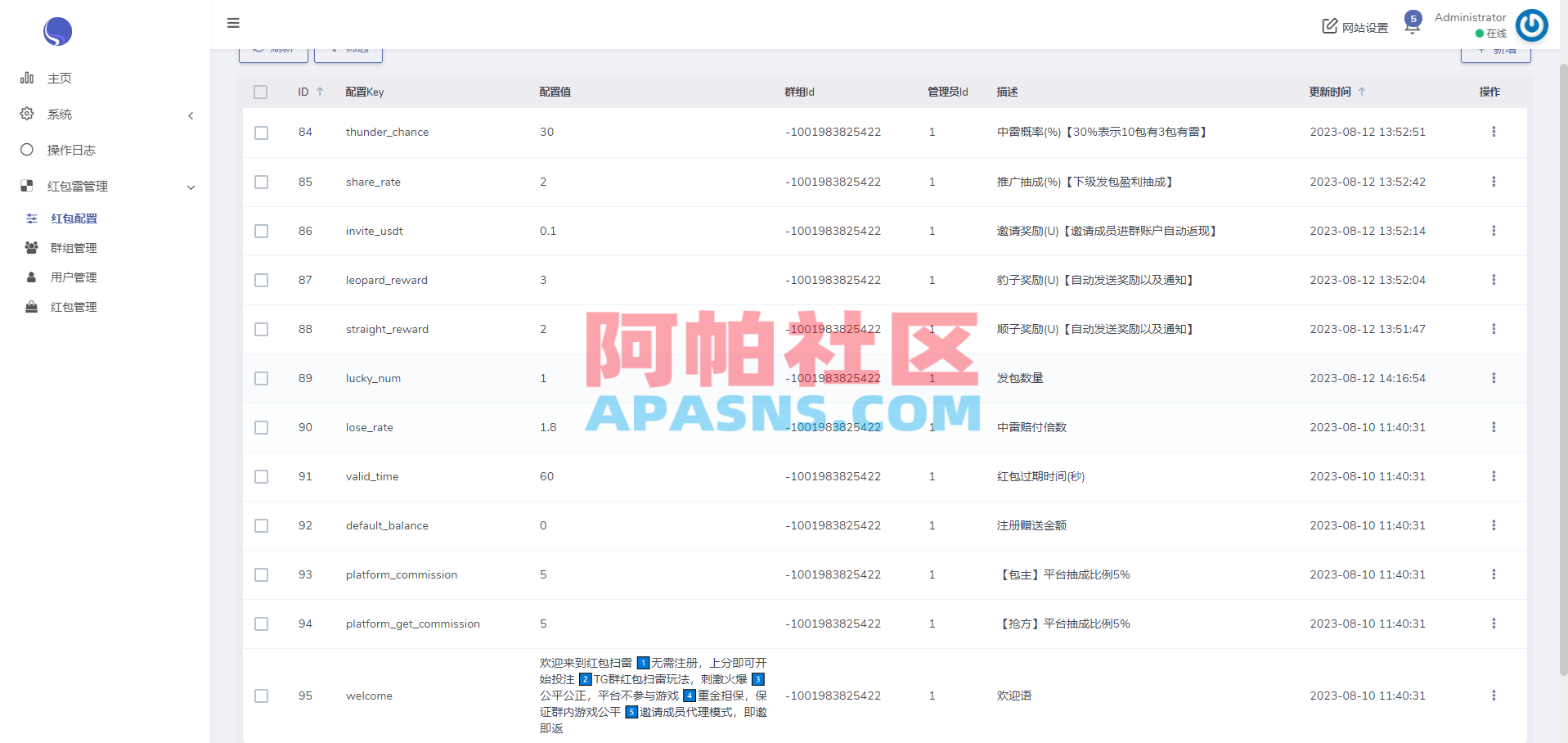This screenshot has width=1568, height=743.
Task: Select the checkbox on the welcome row
Action: click(261, 696)
